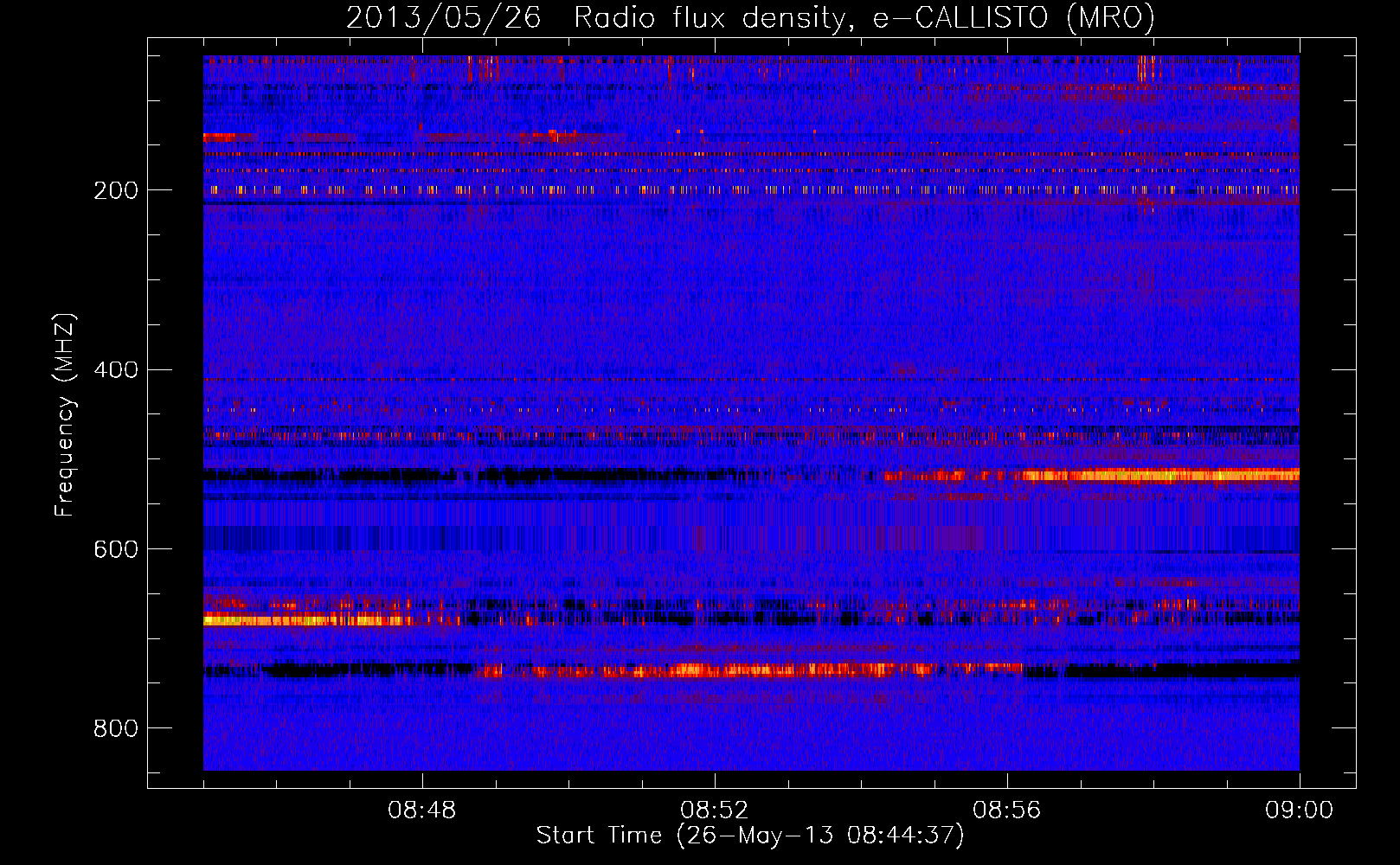Select the "Start Time (26-May-13 08:44:37)" axis label

pyautogui.click(x=750, y=836)
